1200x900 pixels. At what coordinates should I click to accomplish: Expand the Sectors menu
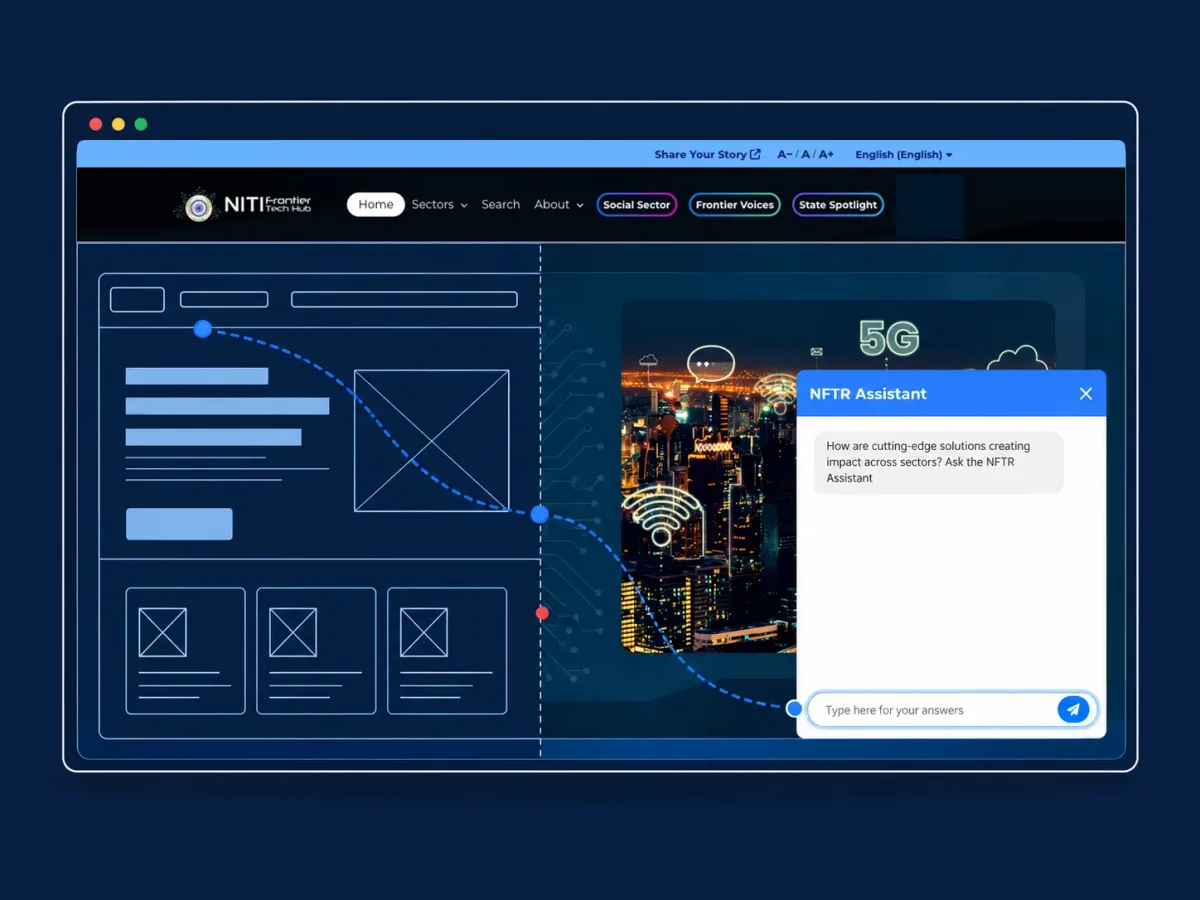[x=439, y=205]
